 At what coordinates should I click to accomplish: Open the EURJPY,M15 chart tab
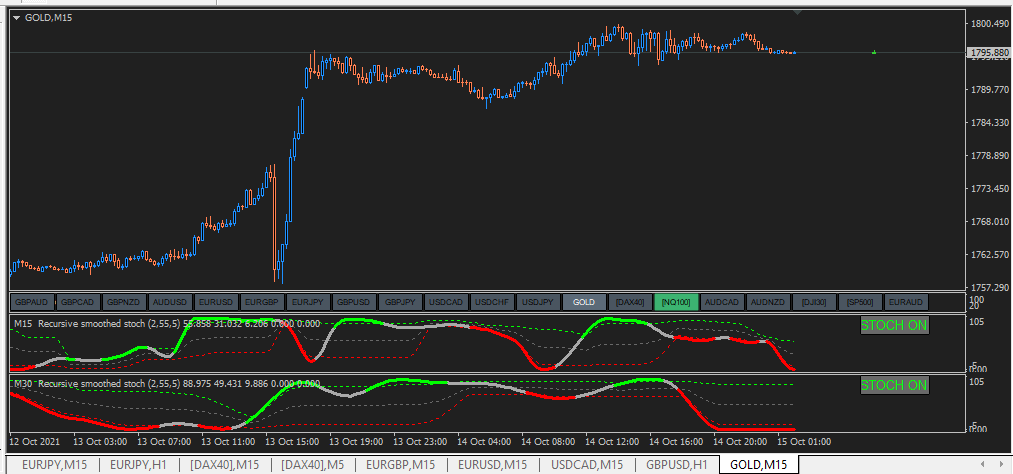pos(54,464)
